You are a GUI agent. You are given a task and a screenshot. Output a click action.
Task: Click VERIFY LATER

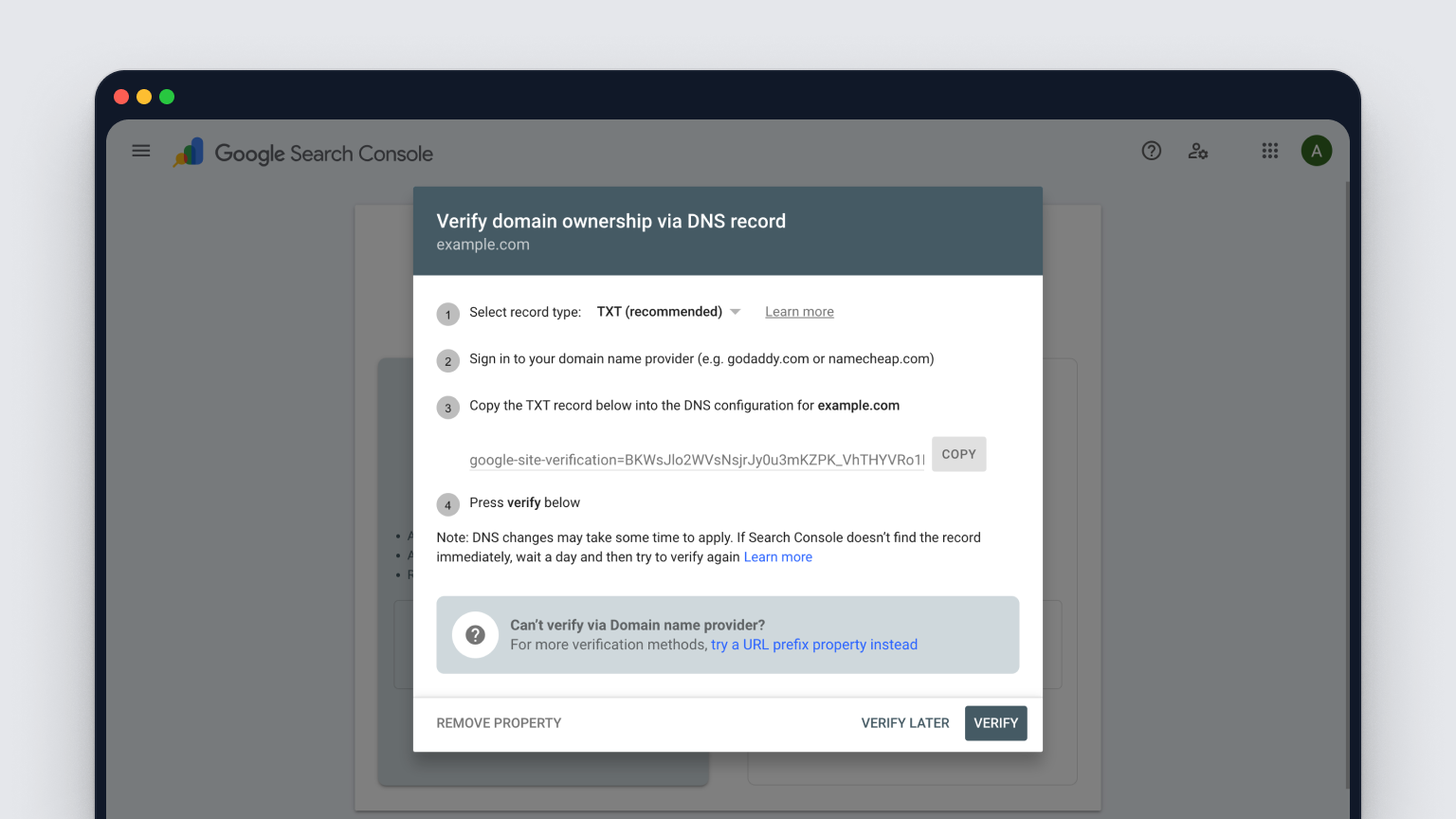904,722
